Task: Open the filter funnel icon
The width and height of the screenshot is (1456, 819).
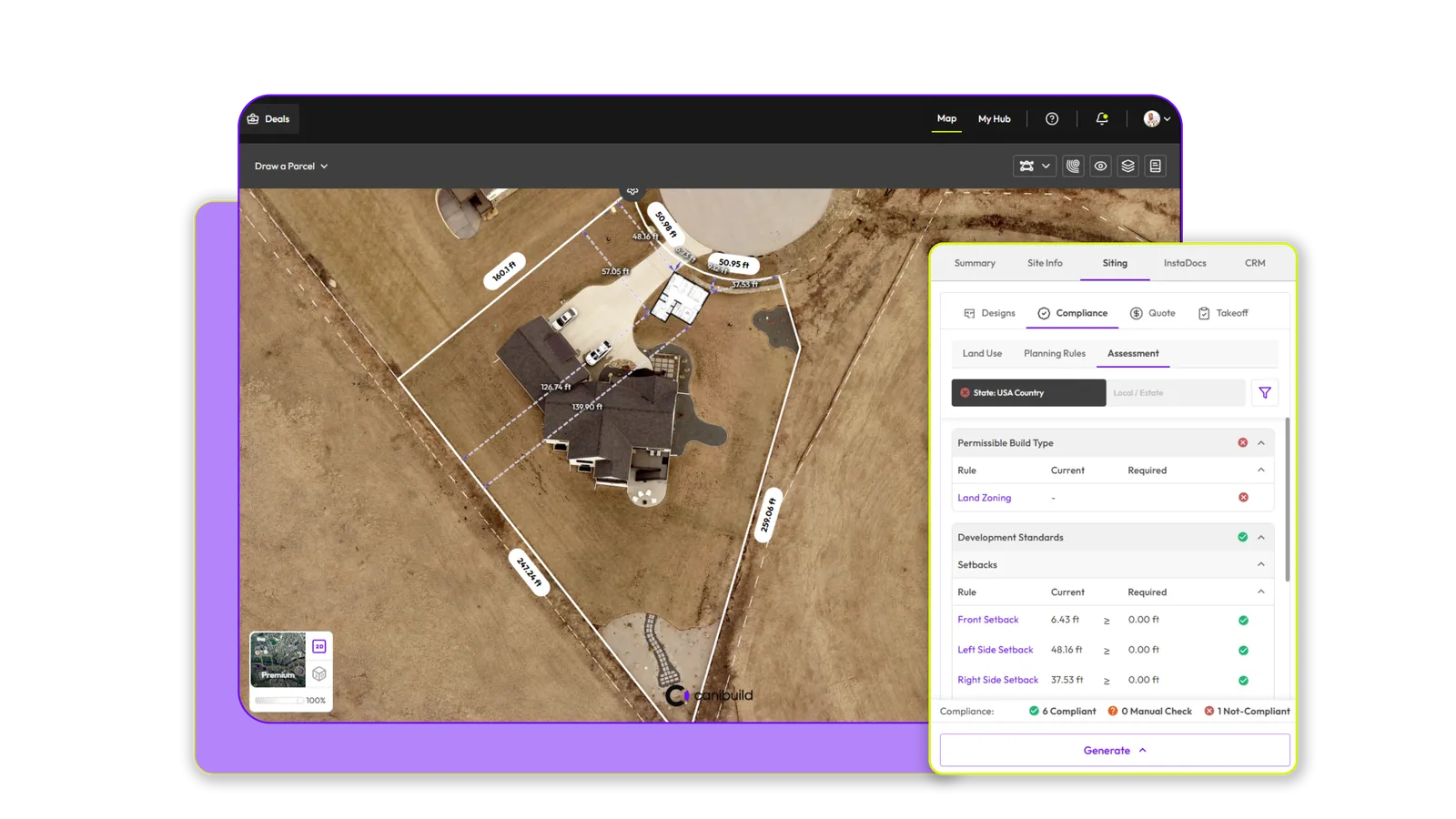Action: (1265, 393)
